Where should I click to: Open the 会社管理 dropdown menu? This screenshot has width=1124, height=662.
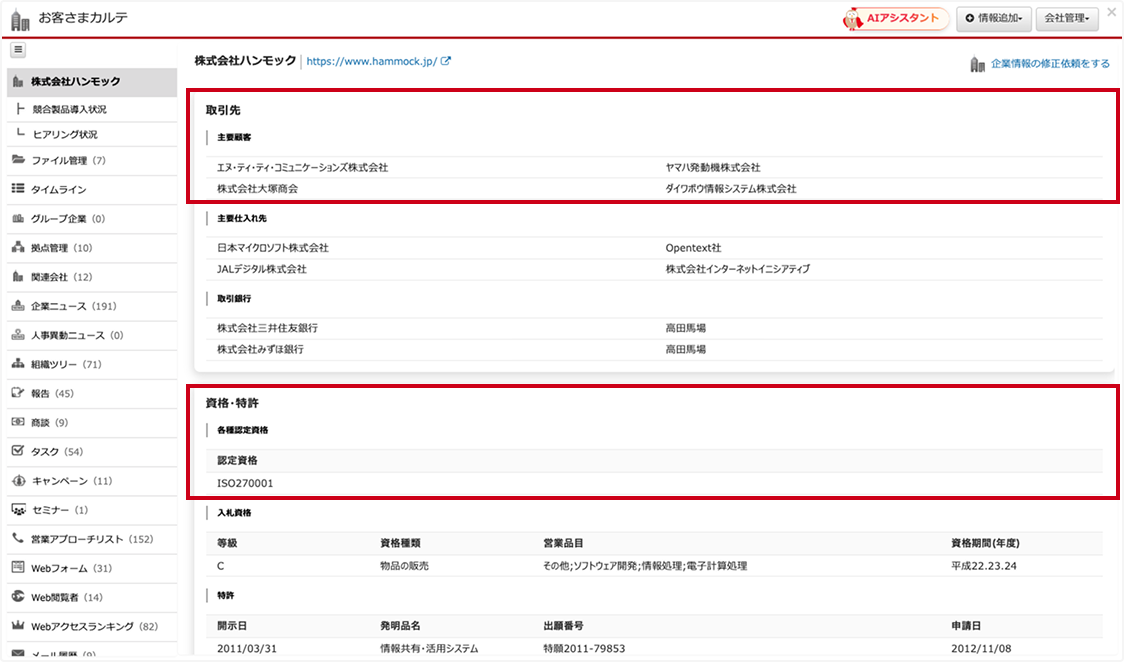coord(1068,19)
